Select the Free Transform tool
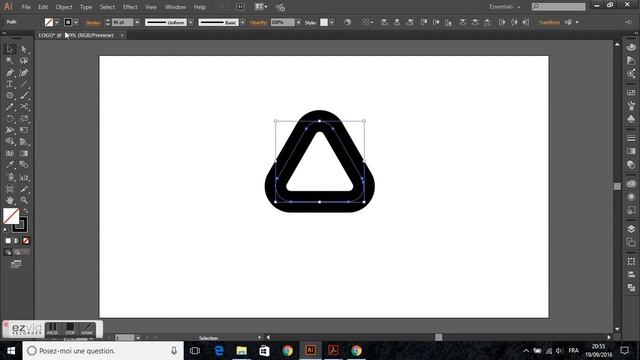Image resolution: width=640 pixels, height=360 pixels. click(24, 130)
